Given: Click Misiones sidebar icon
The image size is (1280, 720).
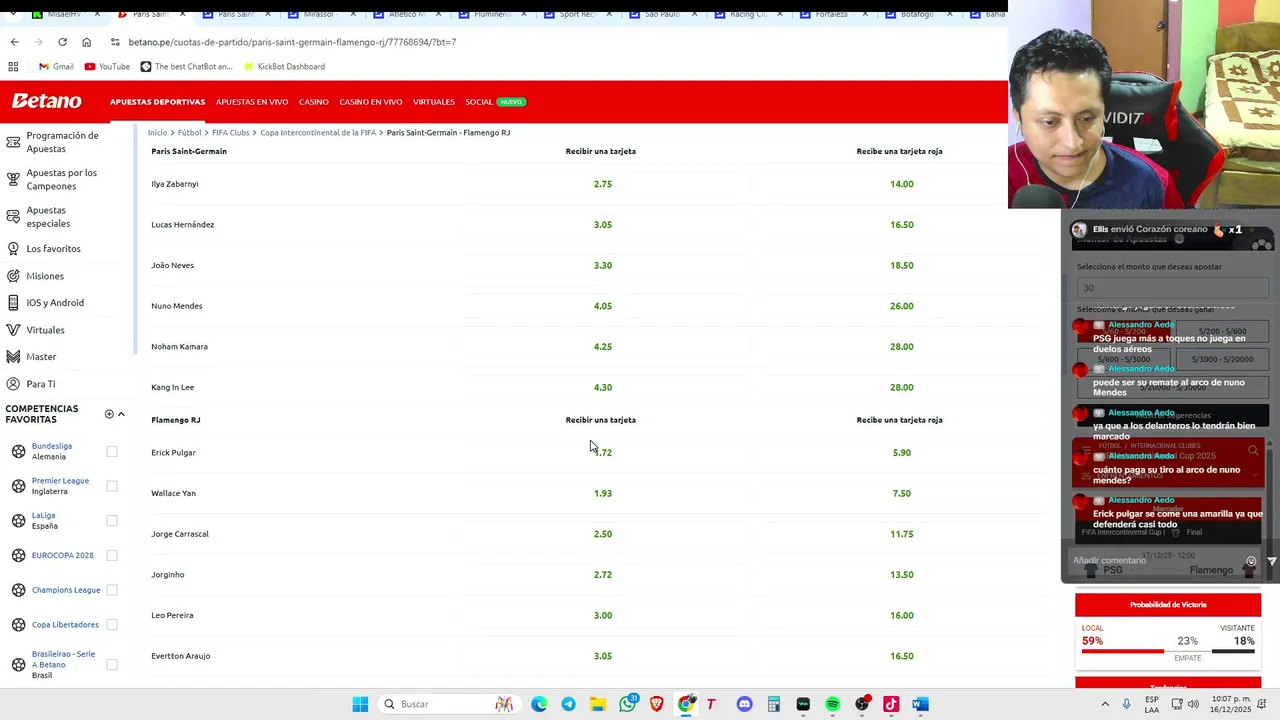Looking at the screenshot, I should (x=13, y=276).
